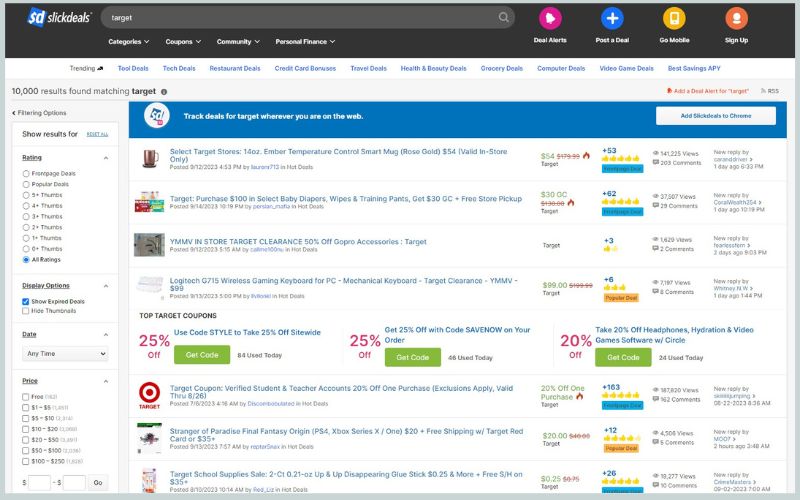Collapse the Rating filter section
The width and height of the screenshot is (800, 500).
click(x=106, y=158)
